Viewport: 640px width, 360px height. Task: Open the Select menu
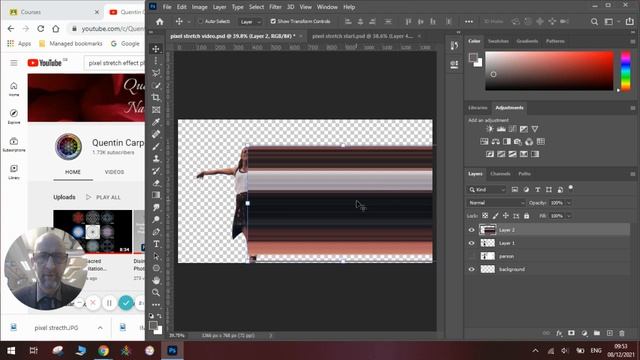point(256,7)
